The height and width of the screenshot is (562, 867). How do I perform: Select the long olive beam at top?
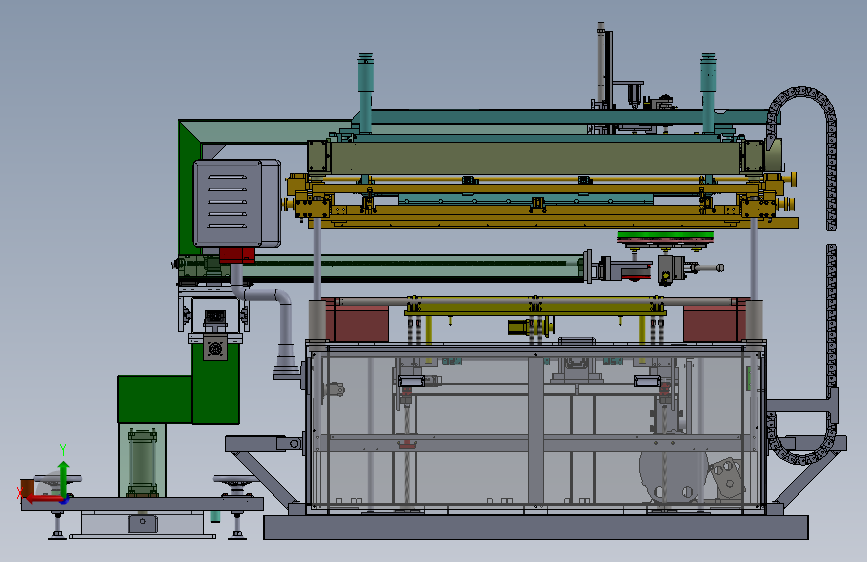535,157
